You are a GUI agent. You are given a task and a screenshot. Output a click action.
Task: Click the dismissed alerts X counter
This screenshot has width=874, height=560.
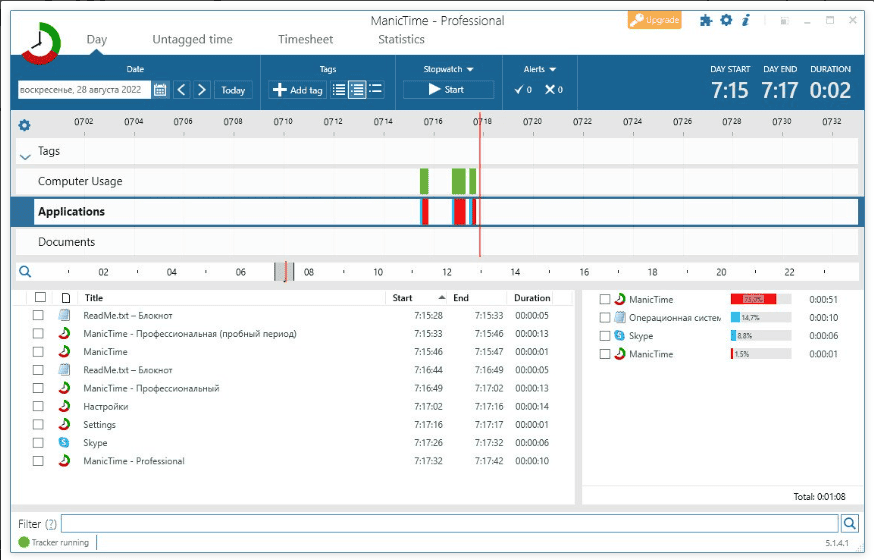[x=553, y=90]
